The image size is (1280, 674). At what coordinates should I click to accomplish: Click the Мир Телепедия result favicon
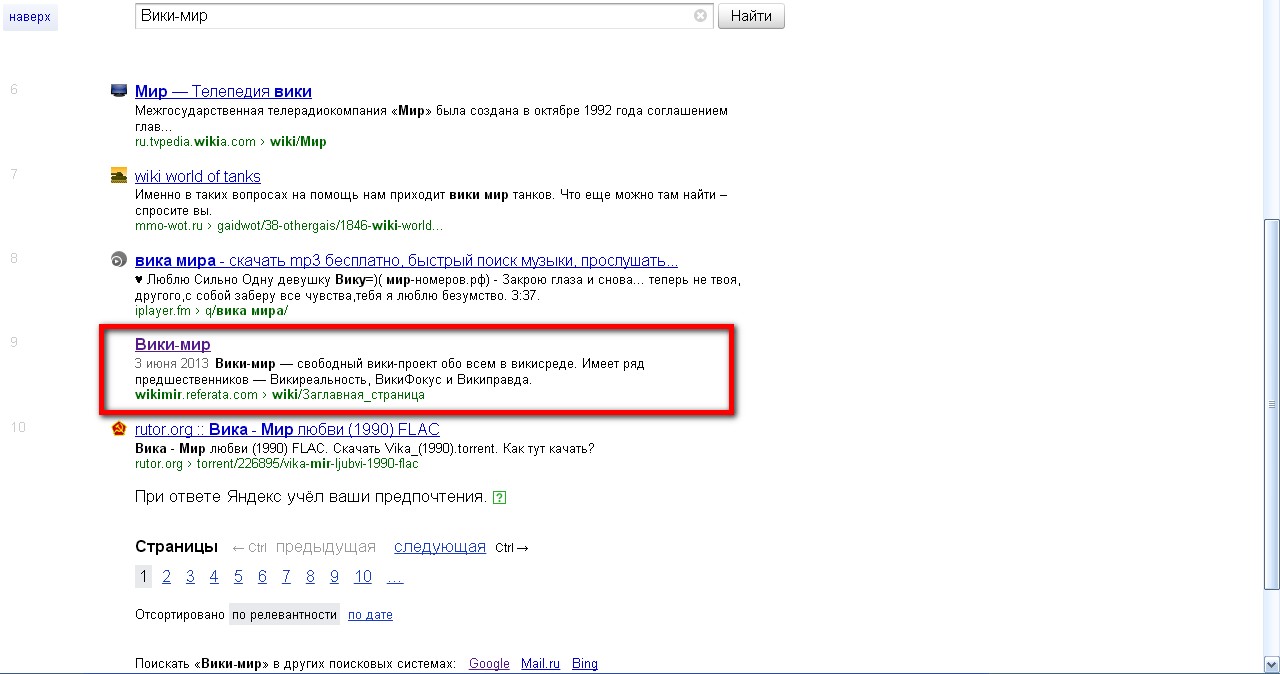tap(119, 91)
